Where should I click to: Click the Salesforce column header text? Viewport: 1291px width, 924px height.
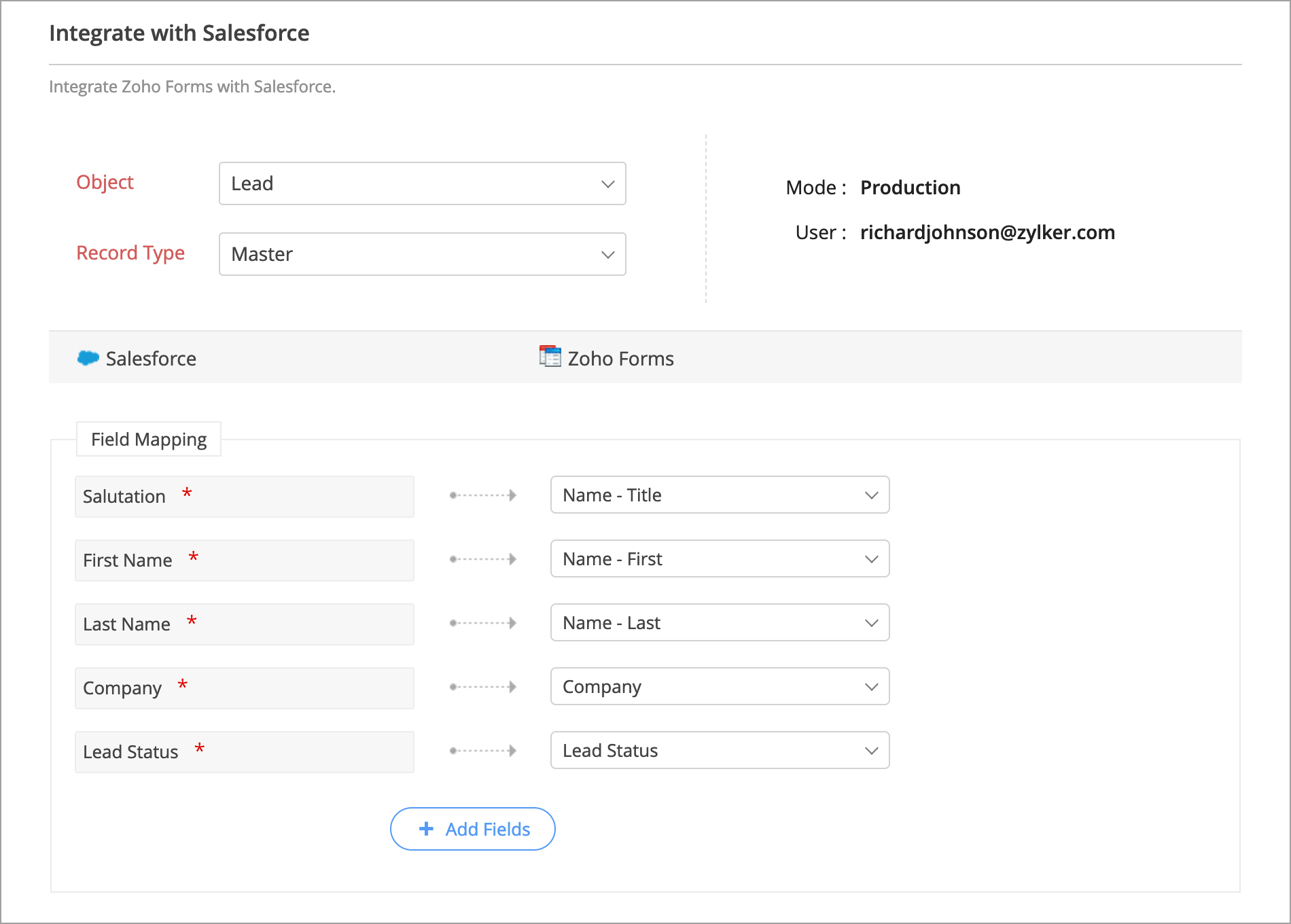pos(151,359)
